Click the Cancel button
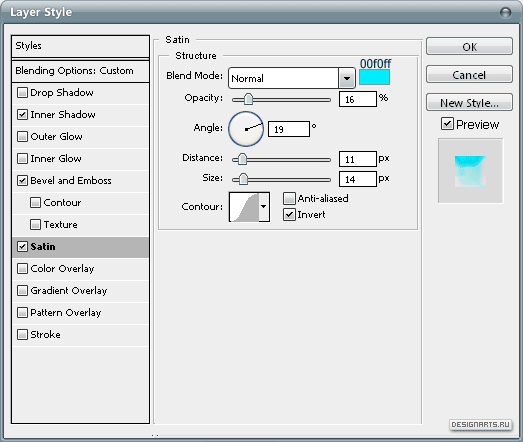 tap(469, 74)
